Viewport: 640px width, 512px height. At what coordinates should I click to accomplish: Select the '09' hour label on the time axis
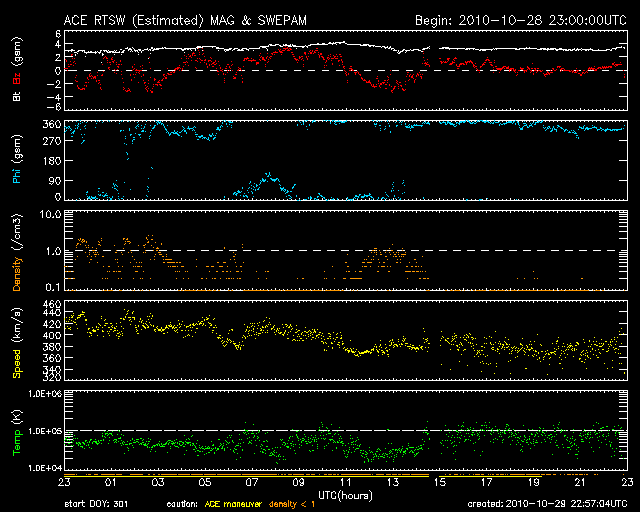299,483
